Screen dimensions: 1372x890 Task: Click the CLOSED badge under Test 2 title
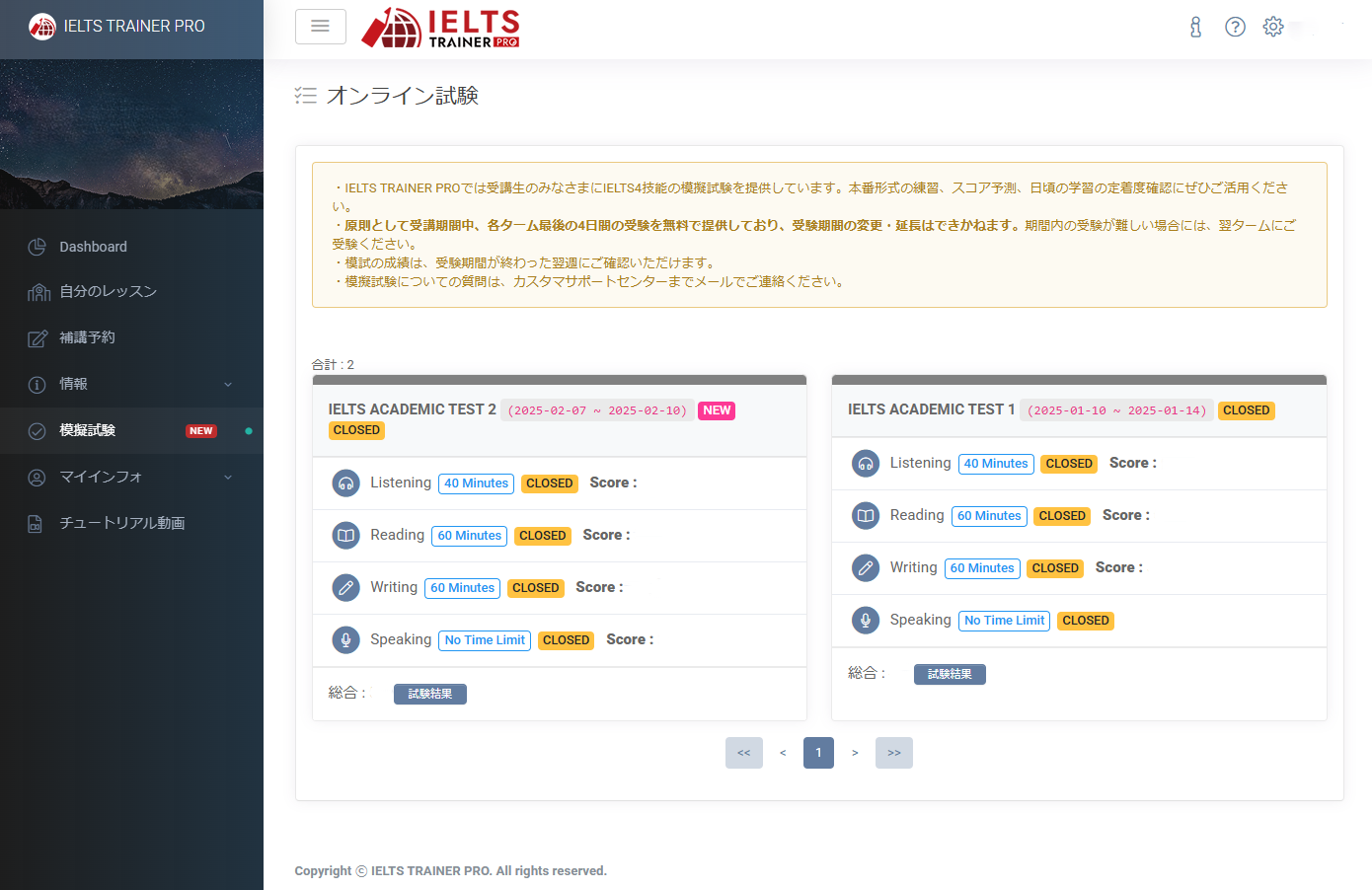[x=356, y=431]
